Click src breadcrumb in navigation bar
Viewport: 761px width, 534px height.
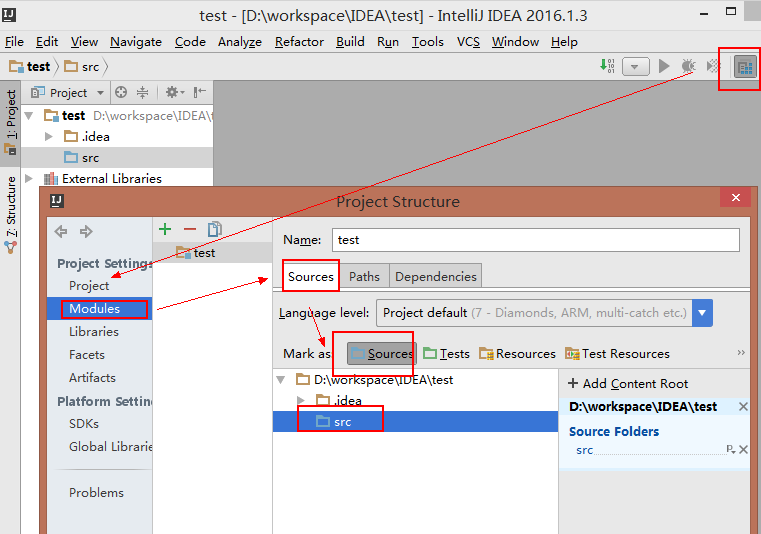coord(82,67)
